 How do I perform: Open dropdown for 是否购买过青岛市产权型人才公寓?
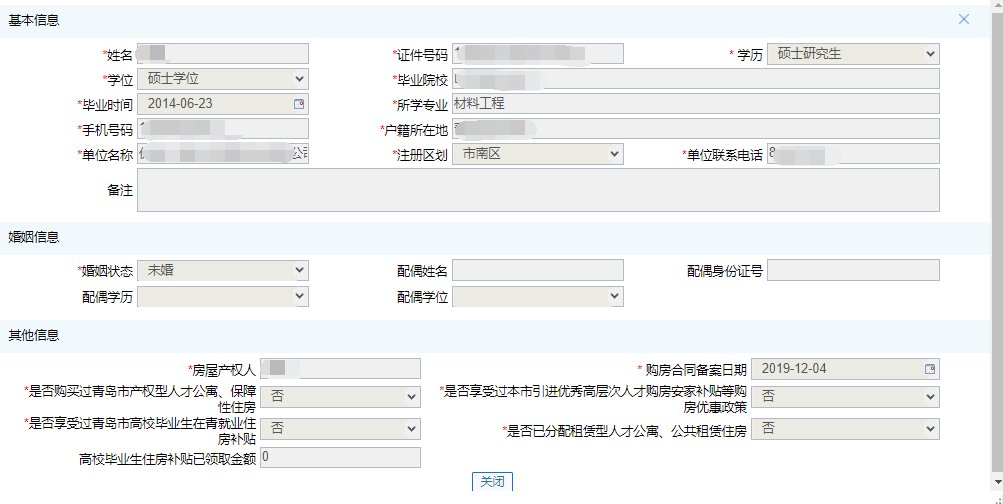pyautogui.click(x=340, y=397)
